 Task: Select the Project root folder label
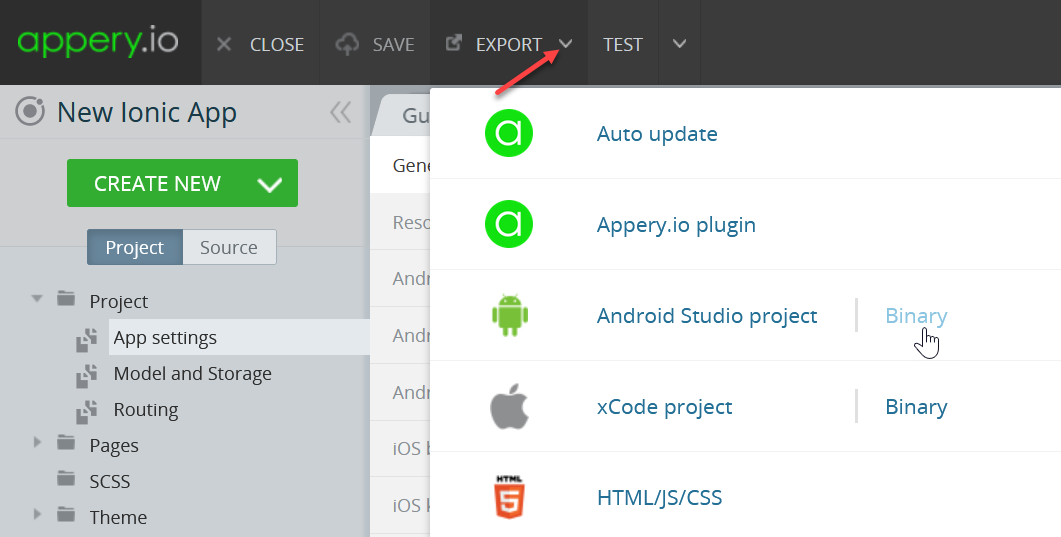pyautogui.click(x=118, y=301)
